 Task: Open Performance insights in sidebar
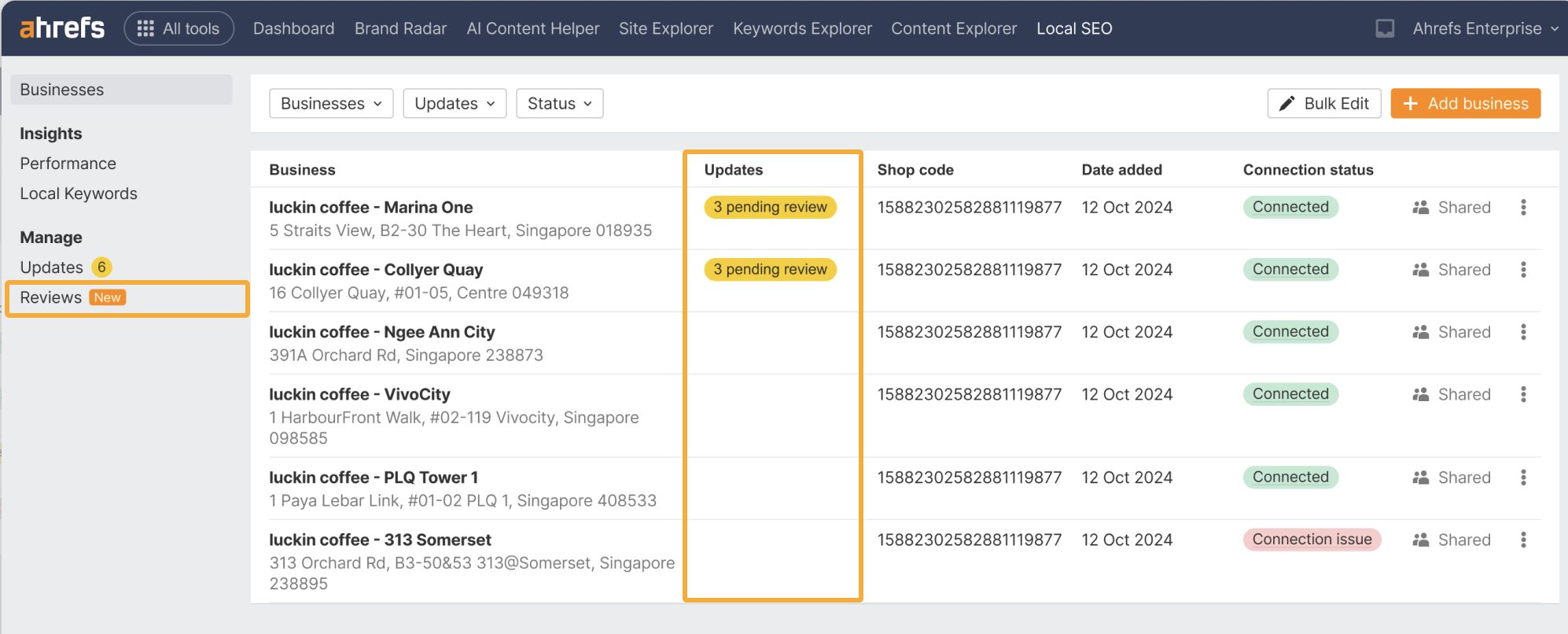pyautogui.click(x=68, y=164)
